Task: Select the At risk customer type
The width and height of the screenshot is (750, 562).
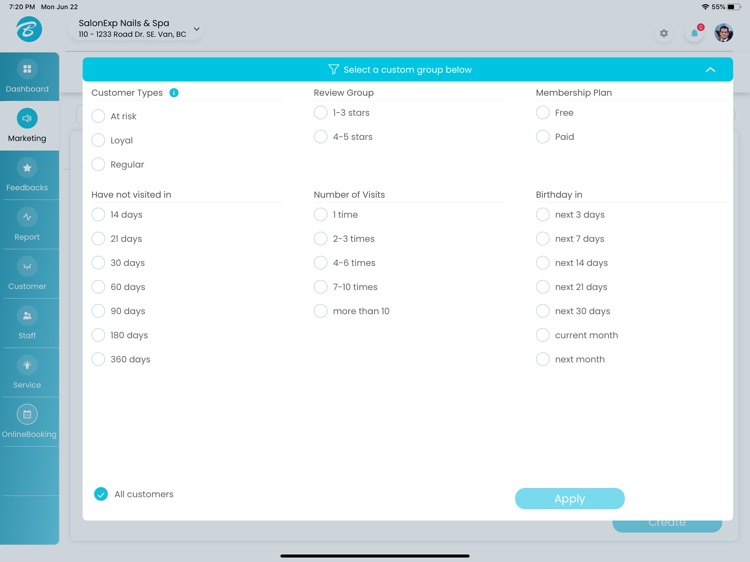Action: [98, 116]
